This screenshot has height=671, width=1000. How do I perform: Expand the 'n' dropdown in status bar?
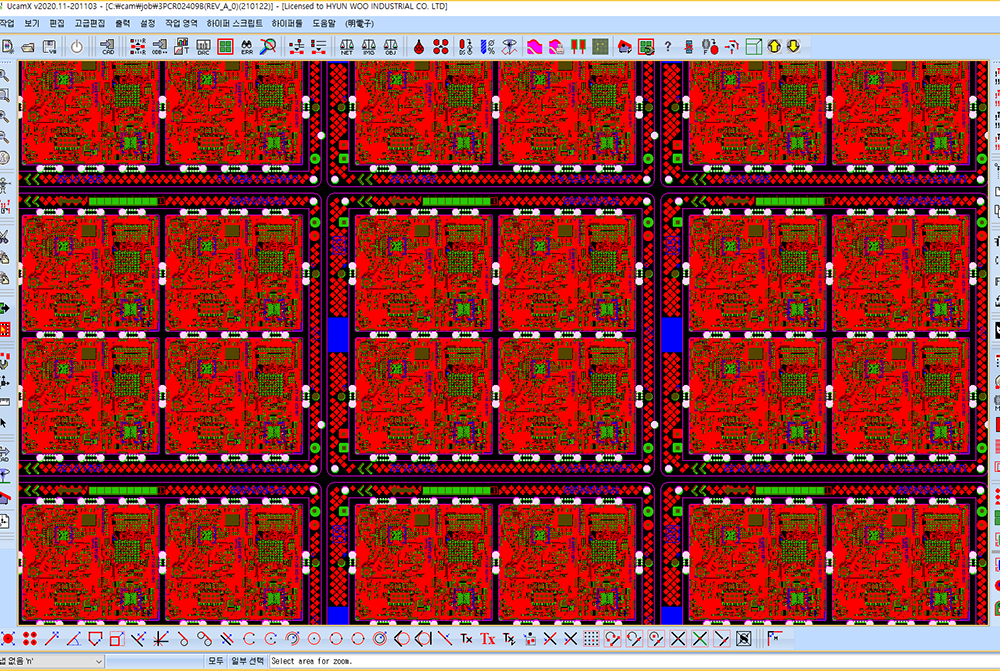[98, 661]
